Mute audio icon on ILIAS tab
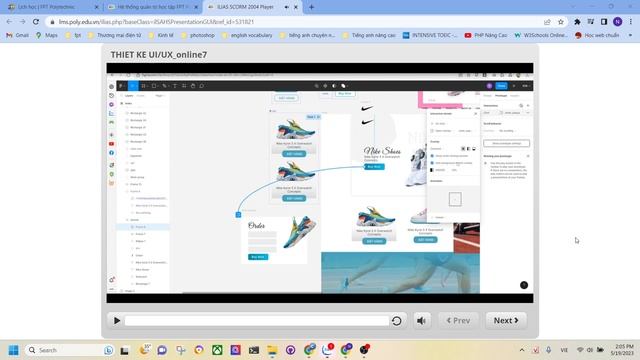 [x=287, y=7]
